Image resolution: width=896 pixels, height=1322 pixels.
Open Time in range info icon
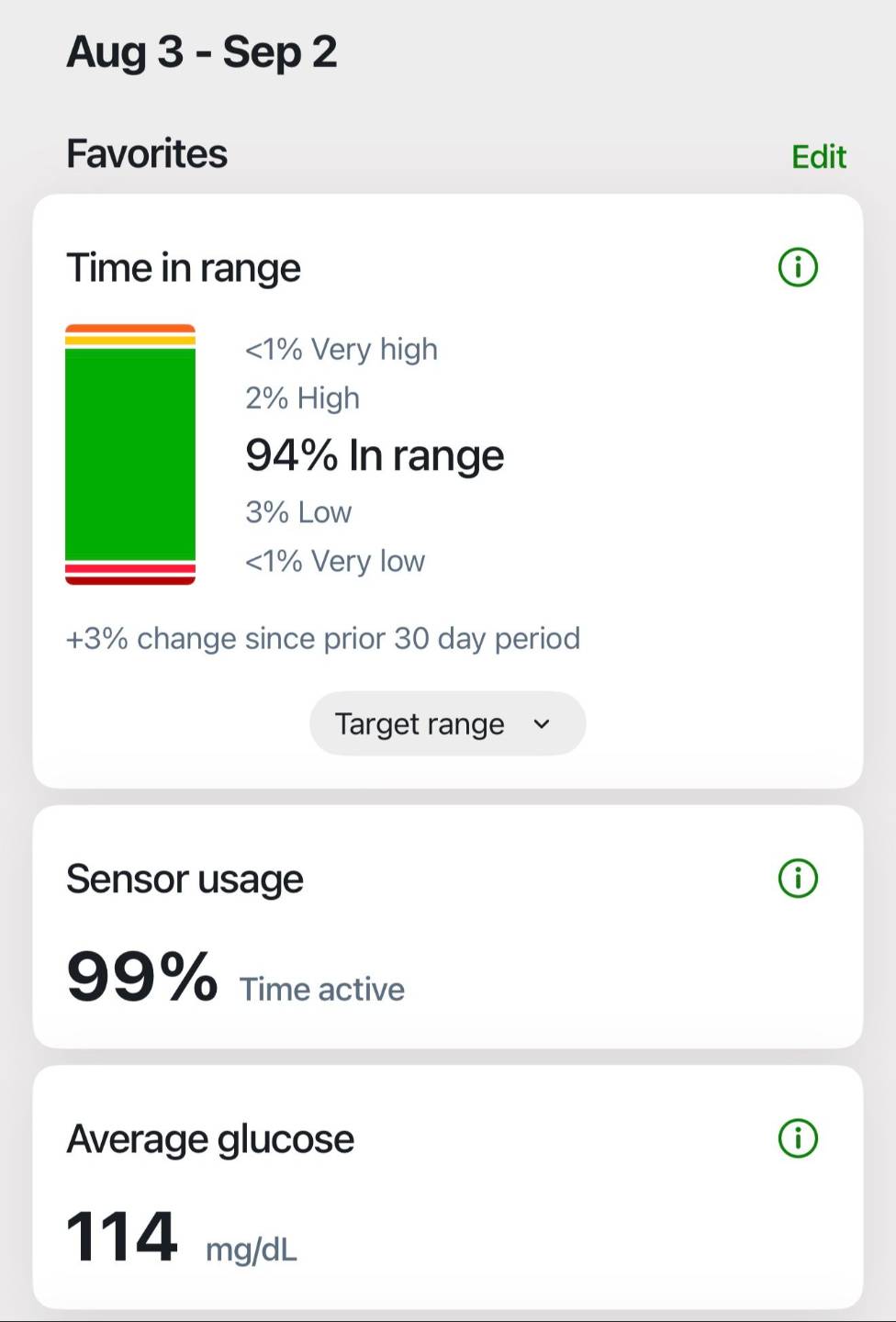point(798,267)
